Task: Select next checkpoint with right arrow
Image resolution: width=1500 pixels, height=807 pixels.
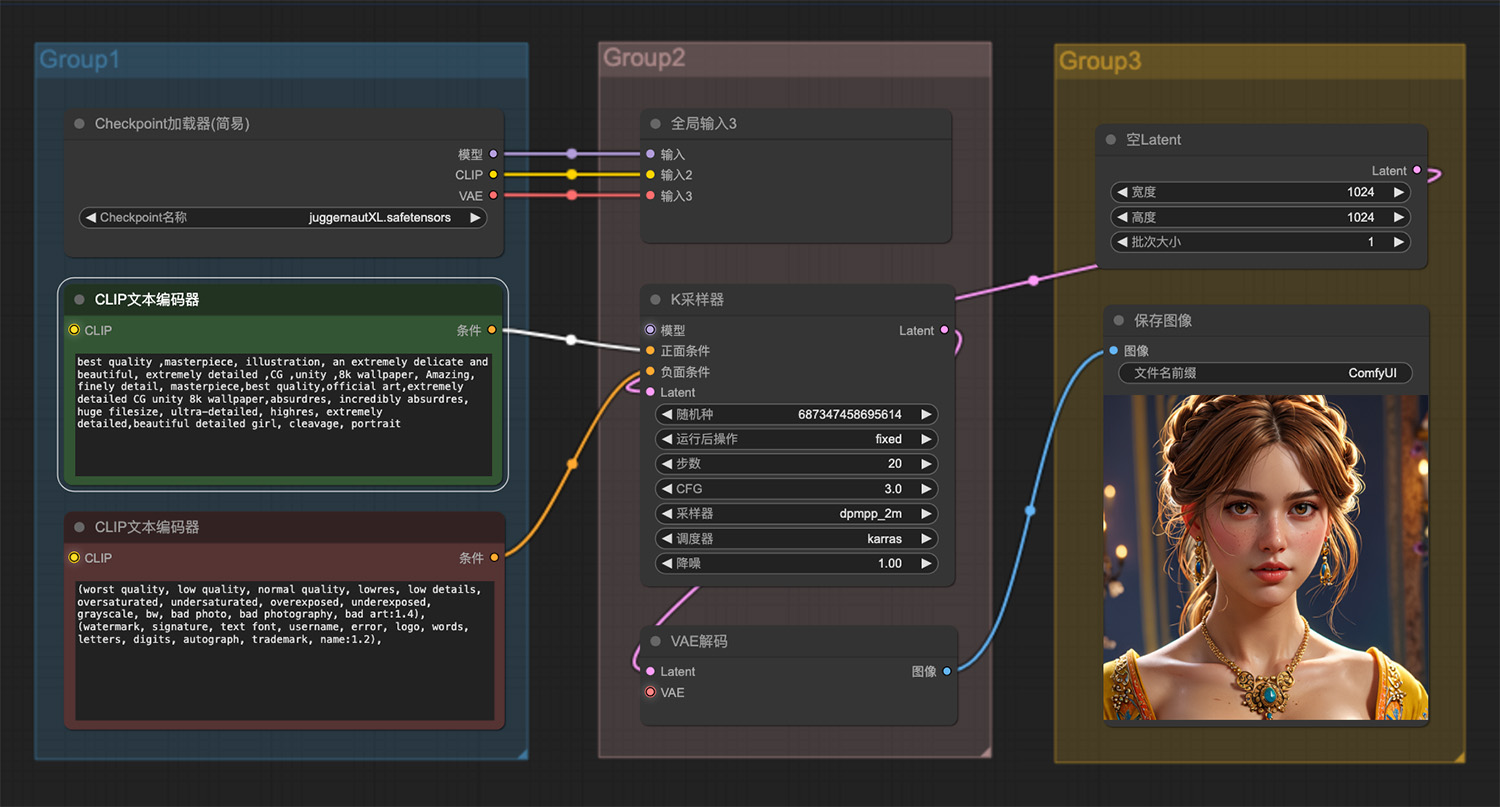Action: (x=475, y=217)
